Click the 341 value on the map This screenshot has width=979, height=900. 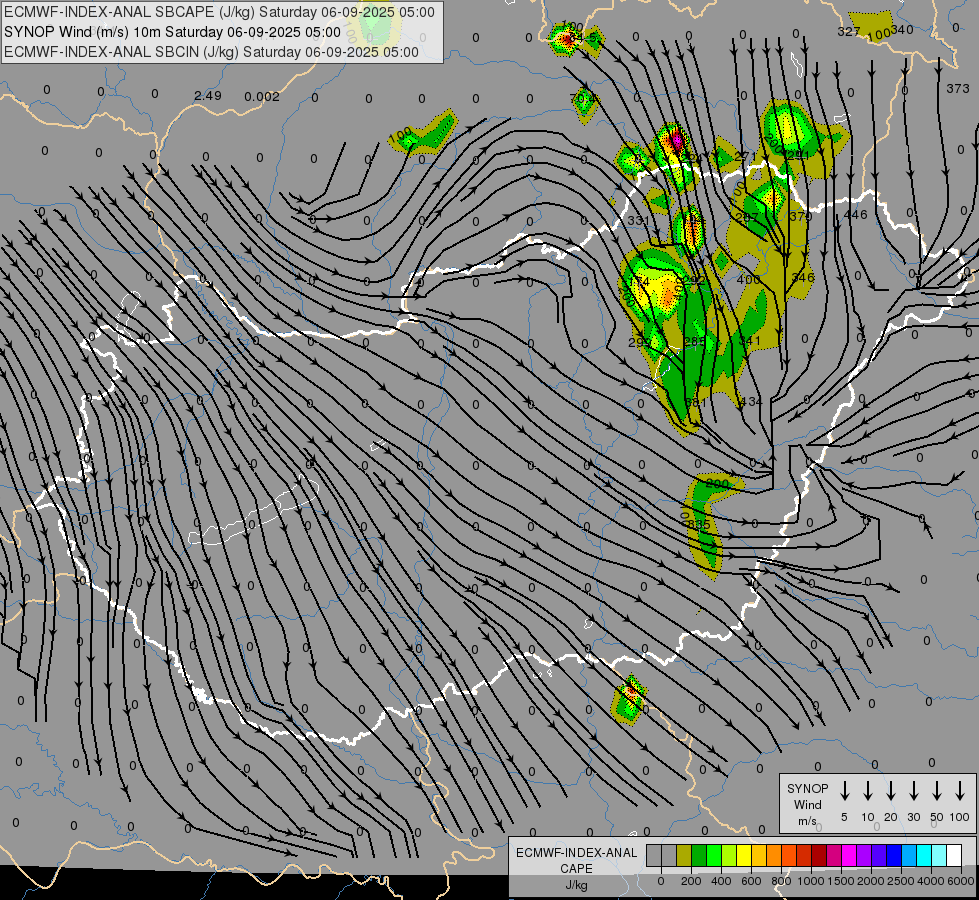(x=749, y=340)
